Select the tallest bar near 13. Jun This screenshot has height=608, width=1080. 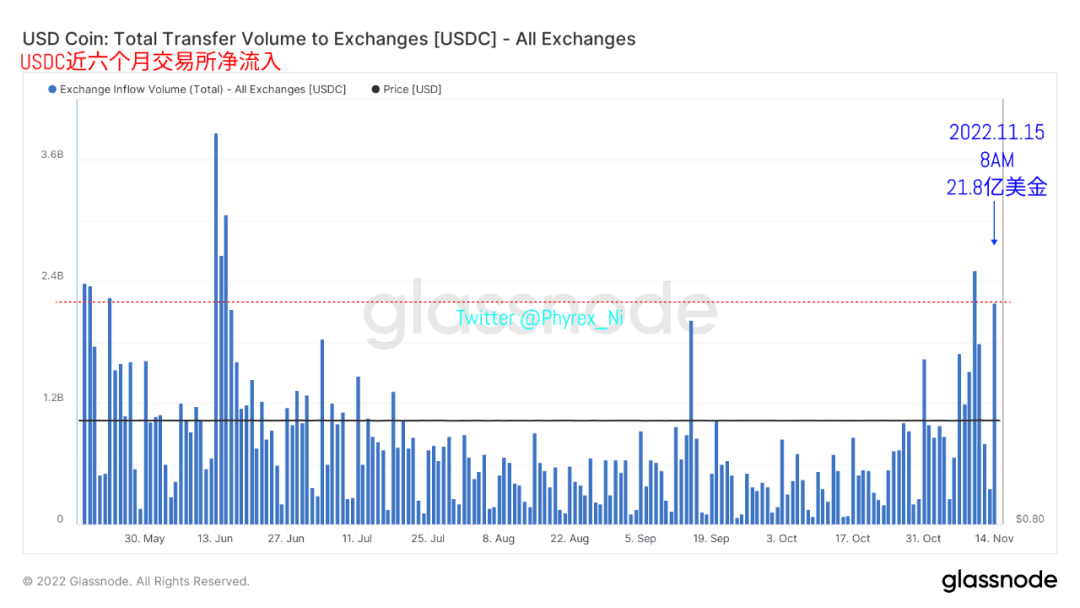(x=215, y=328)
